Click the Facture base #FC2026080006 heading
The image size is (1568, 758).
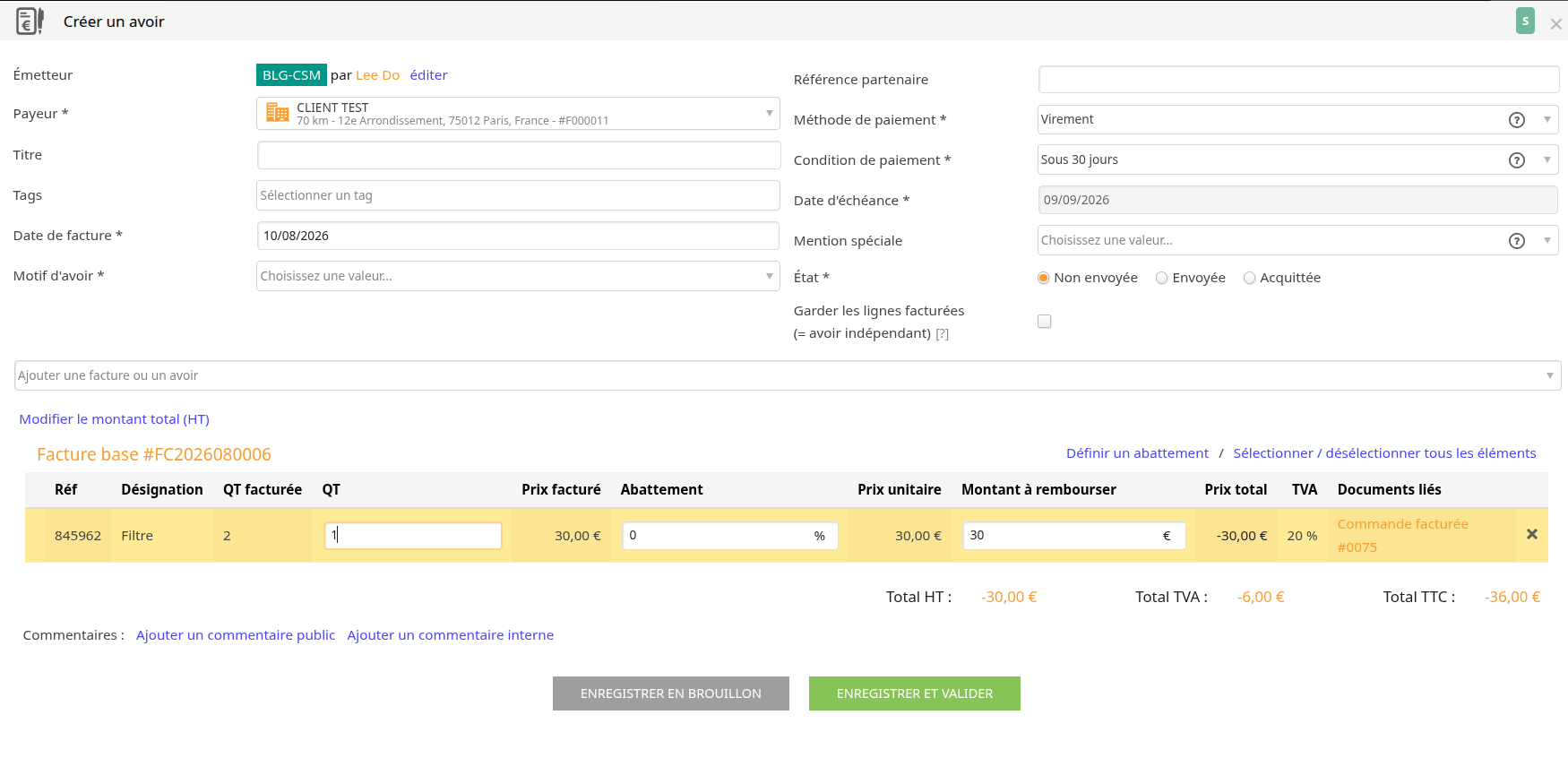[154, 454]
